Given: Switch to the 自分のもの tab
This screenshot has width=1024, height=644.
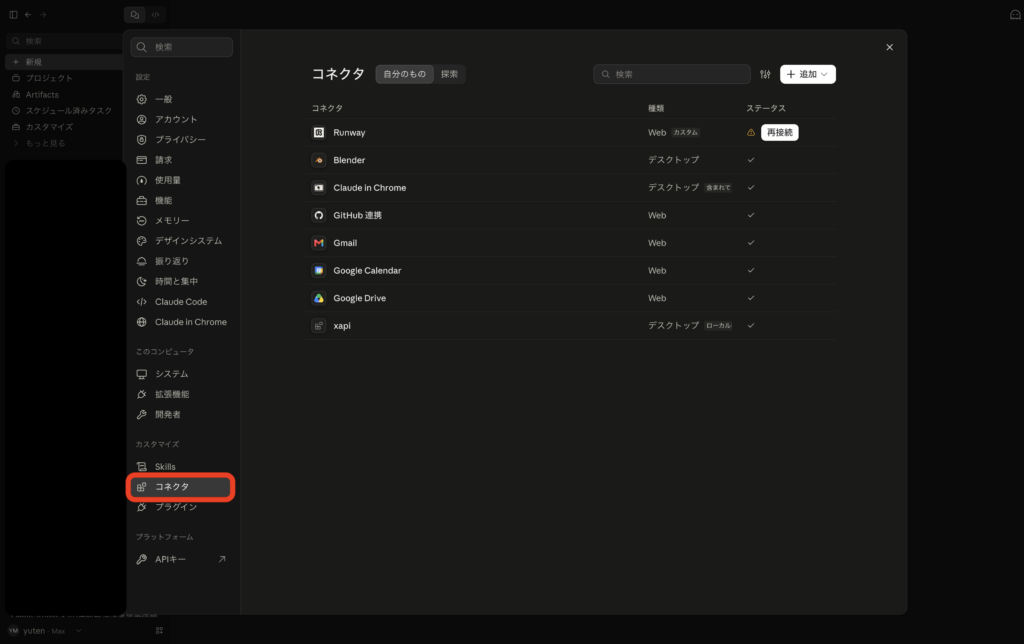Looking at the screenshot, I should click(x=404, y=74).
